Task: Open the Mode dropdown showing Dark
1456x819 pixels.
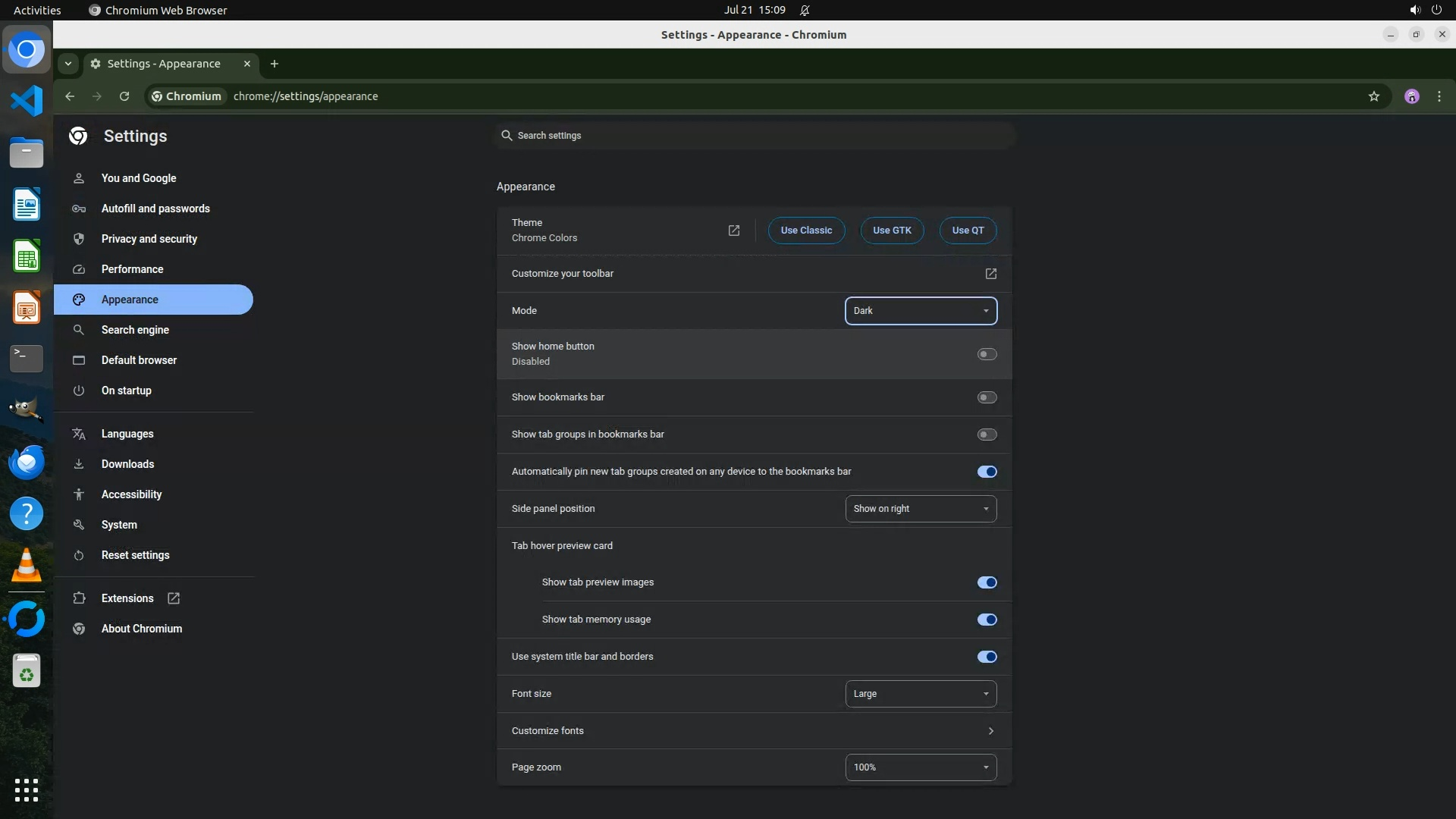Action: [x=921, y=311]
